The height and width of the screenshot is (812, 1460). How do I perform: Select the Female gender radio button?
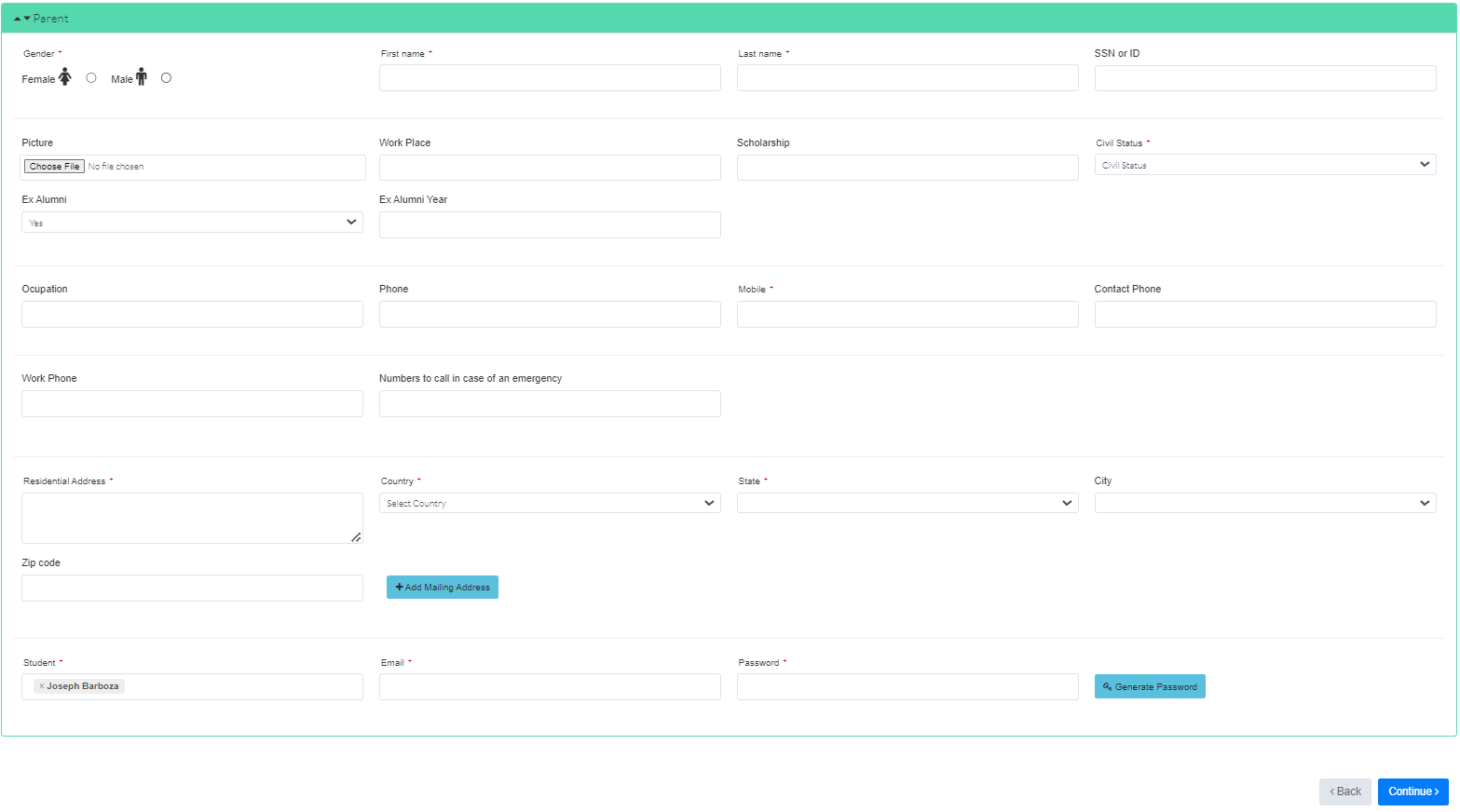tap(91, 78)
